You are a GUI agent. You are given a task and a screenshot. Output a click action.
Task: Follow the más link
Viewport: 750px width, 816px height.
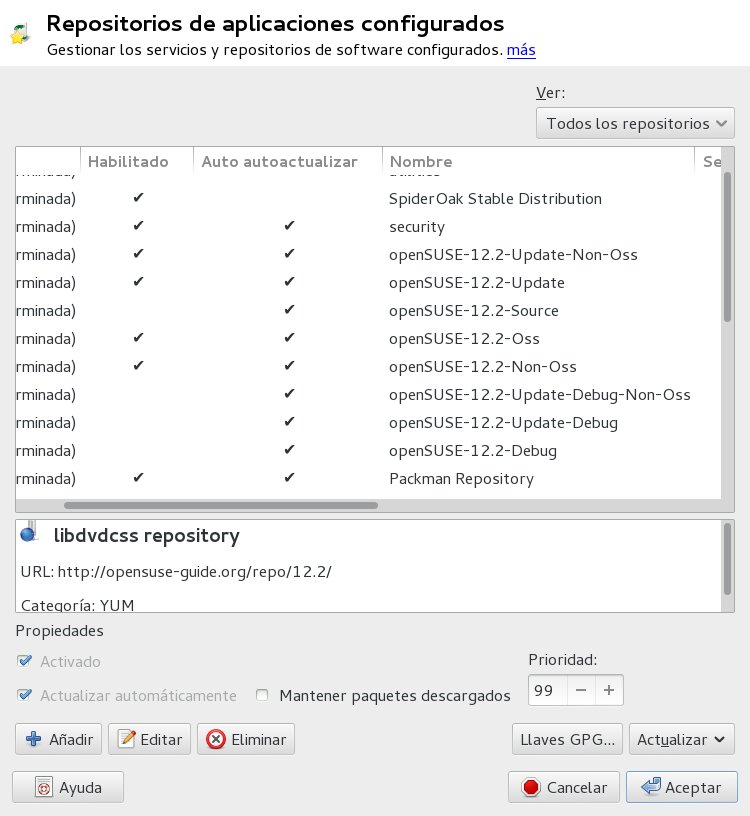coord(521,50)
